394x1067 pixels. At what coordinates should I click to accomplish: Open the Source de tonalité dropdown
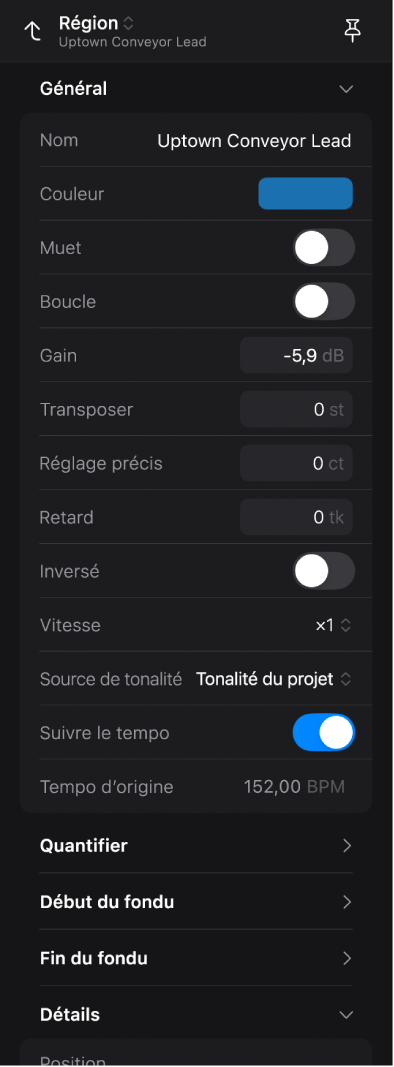(274, 679)
